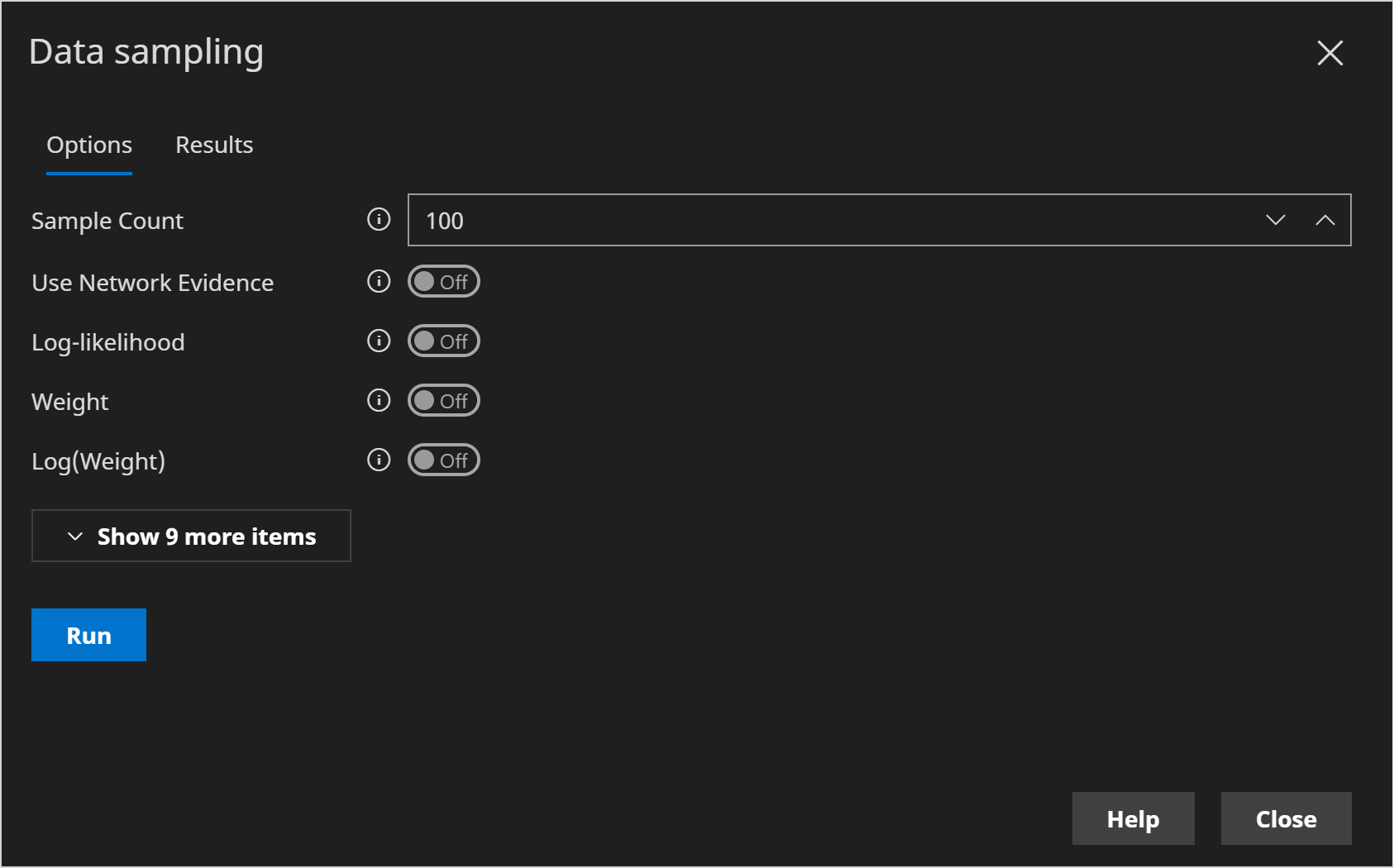This screenshot has height=868, width=1394.
Task: Click the chevron inside Show 9 more items
Action: point(74,536)
